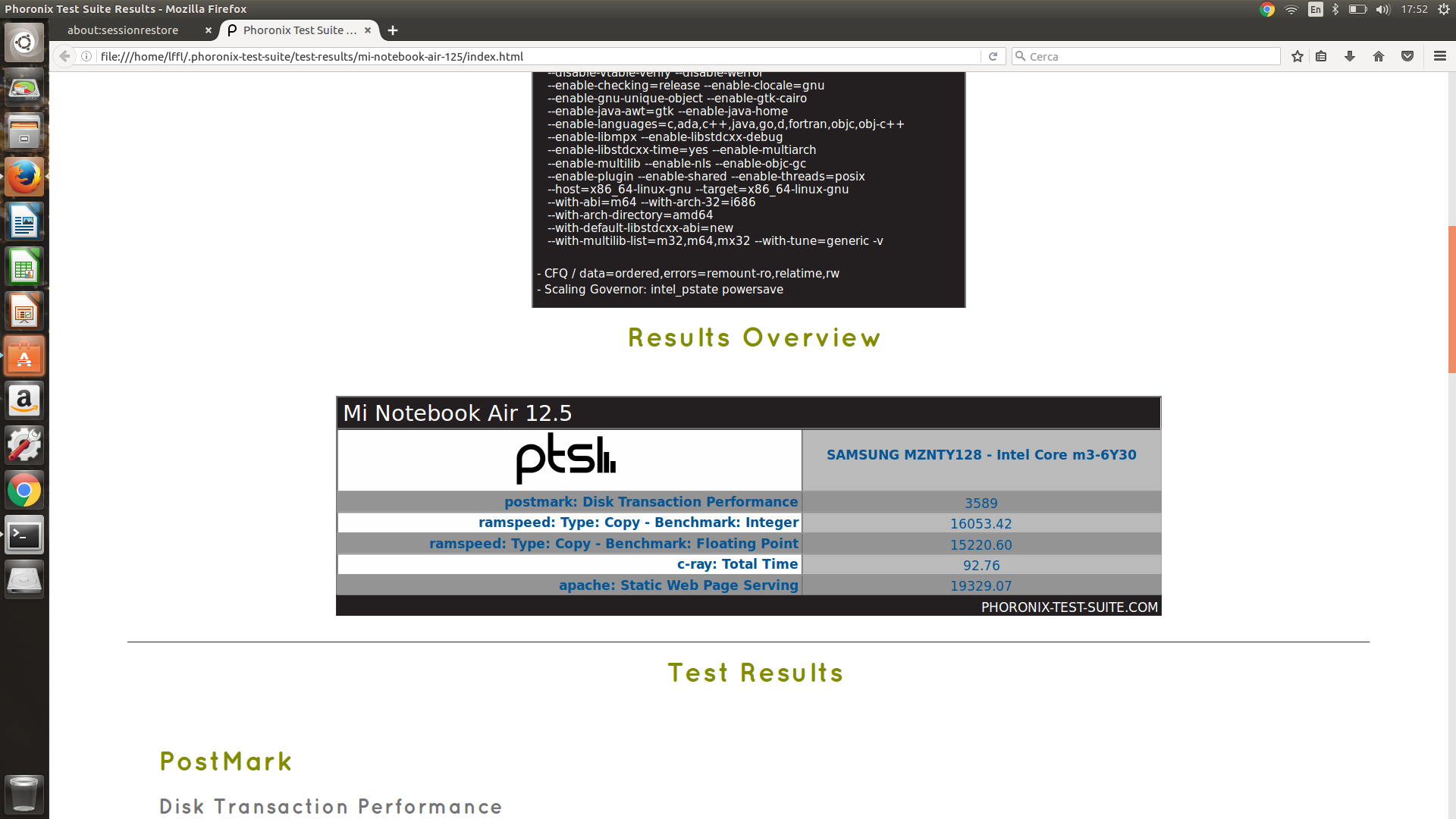The image size is (1456, 819).
Task: Bookmark this page with star icon
Action: (1298, 56)
